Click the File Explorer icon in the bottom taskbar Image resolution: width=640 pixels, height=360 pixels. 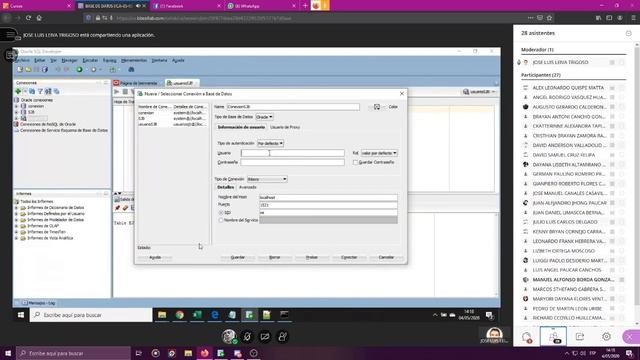tap(188, 353)
